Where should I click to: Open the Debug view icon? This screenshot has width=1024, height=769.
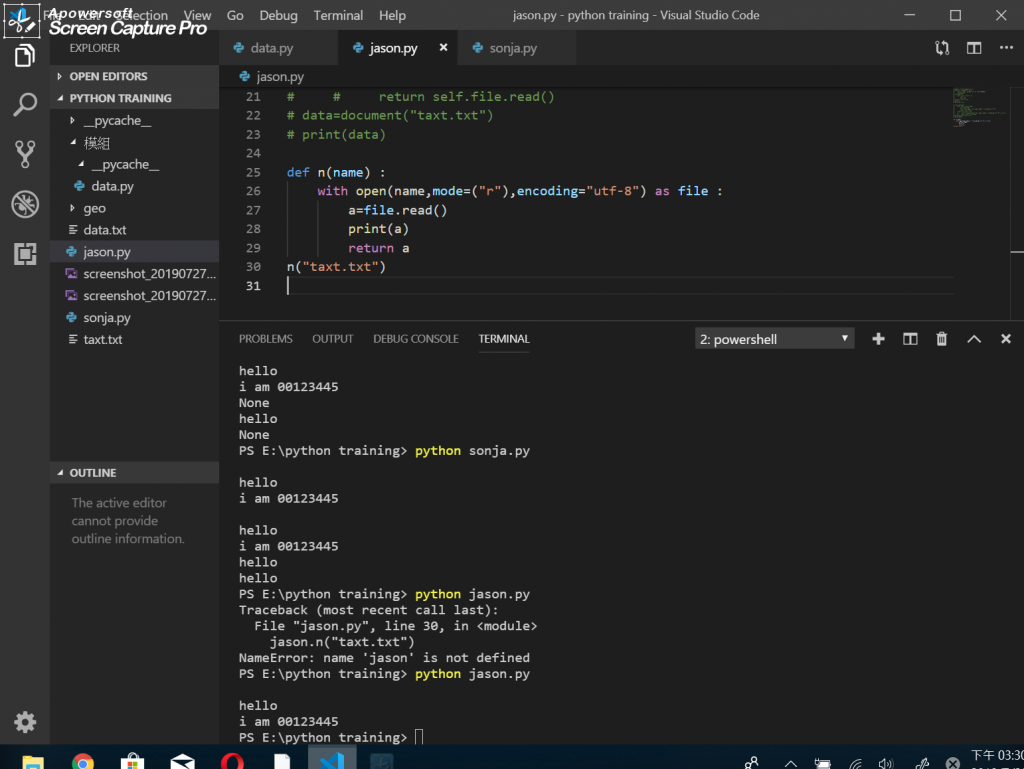click(25, 204)
